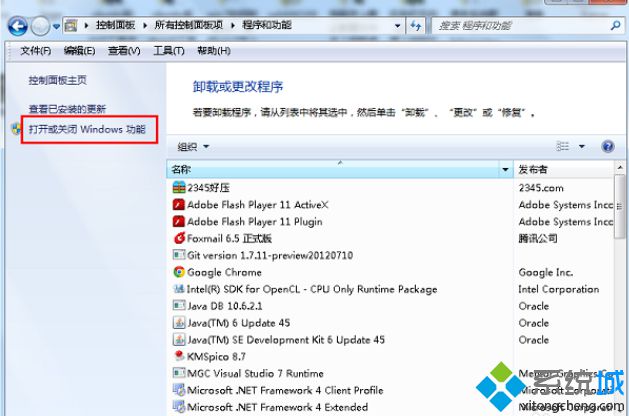Select KMSpico 8.7 program name

click(216, 357)
